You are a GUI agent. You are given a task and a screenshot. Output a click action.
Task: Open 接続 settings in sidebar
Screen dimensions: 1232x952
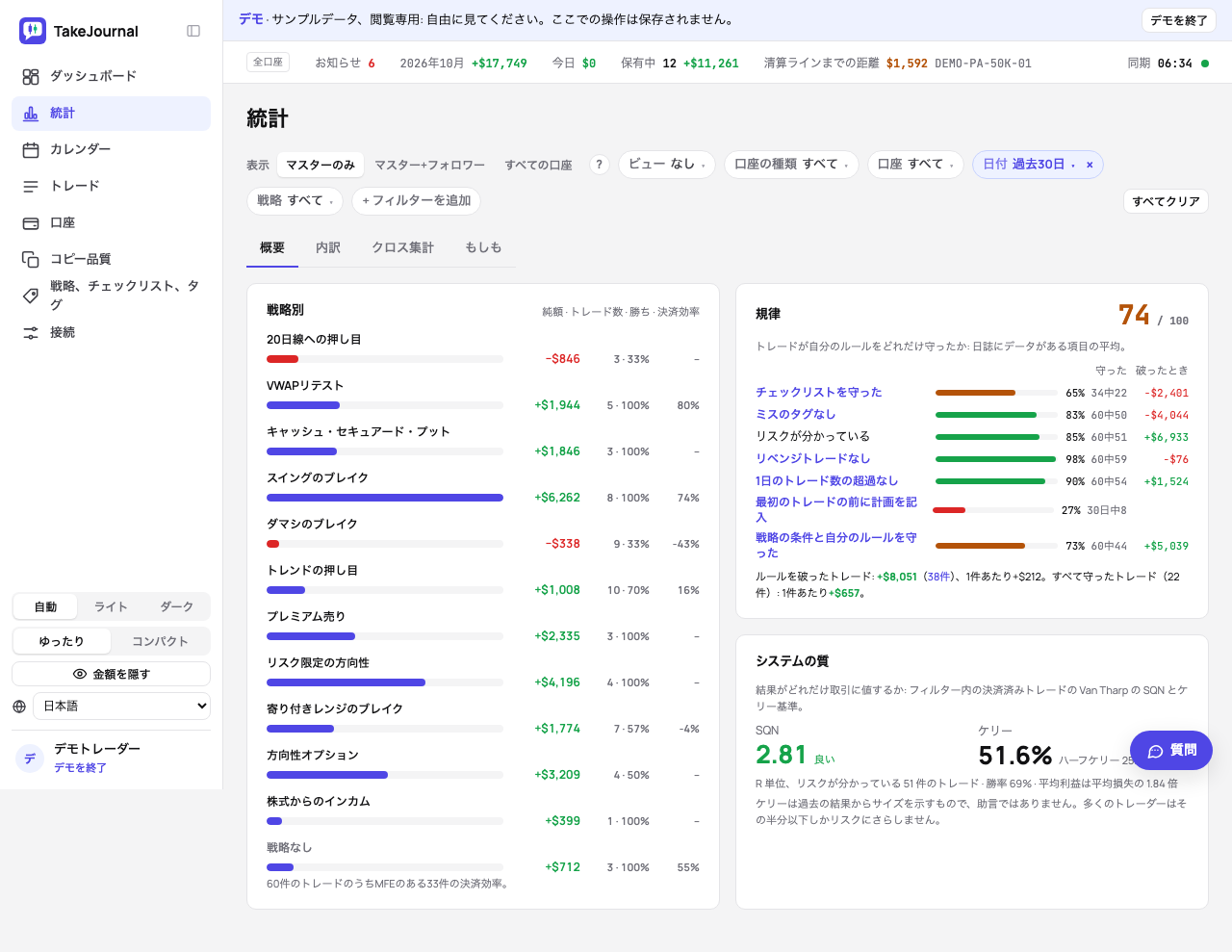[x=112, y=332]
